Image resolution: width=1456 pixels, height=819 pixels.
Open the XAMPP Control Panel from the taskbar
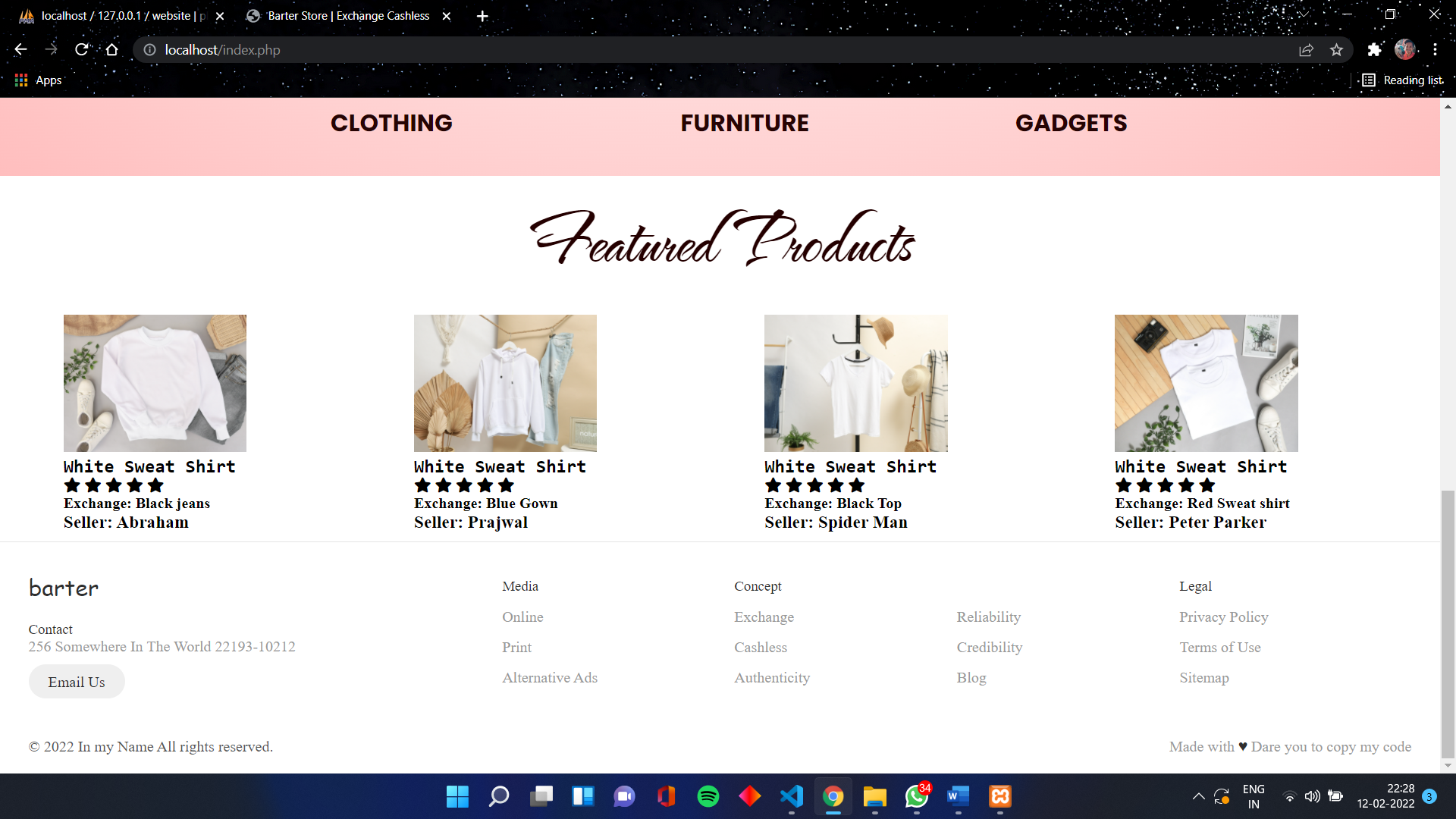click(999, 796)
